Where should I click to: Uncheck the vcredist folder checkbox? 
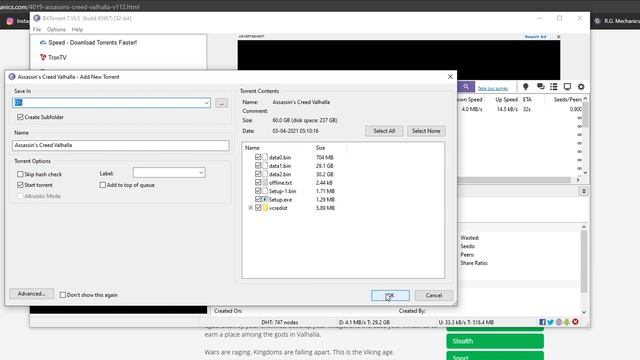pos(258,208)
